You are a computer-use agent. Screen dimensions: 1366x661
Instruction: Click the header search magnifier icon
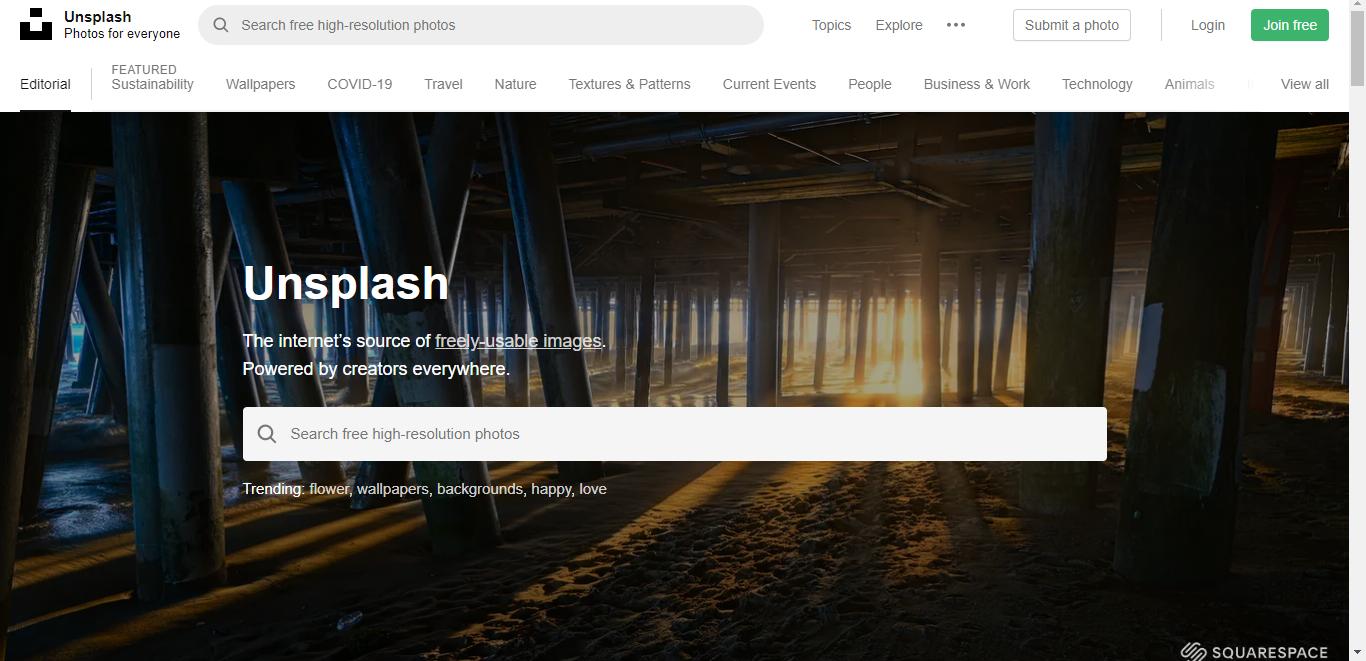221,25
